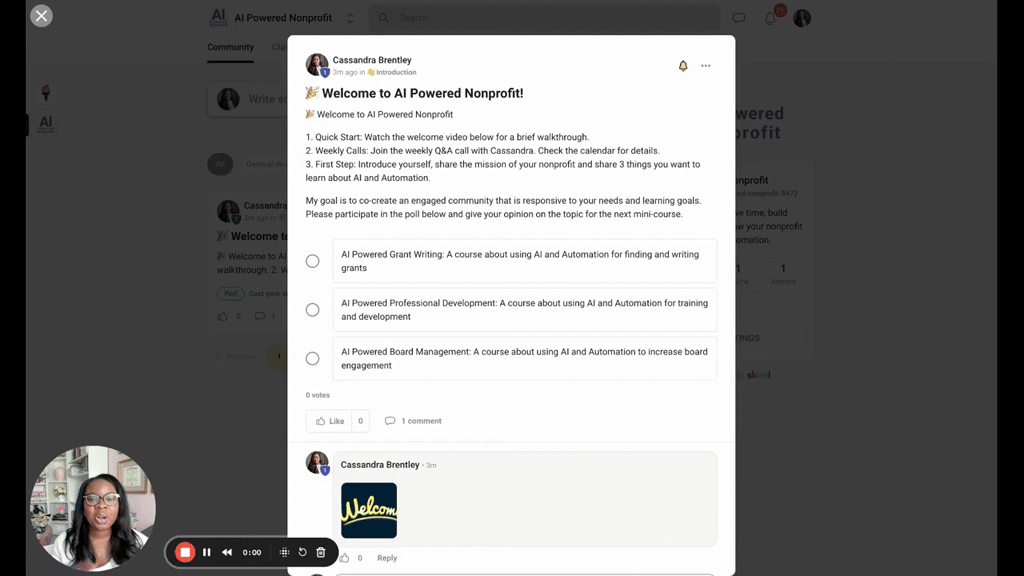Pause the screen recording
This screenshot has height=576, width=1024.
coord(206,552)
